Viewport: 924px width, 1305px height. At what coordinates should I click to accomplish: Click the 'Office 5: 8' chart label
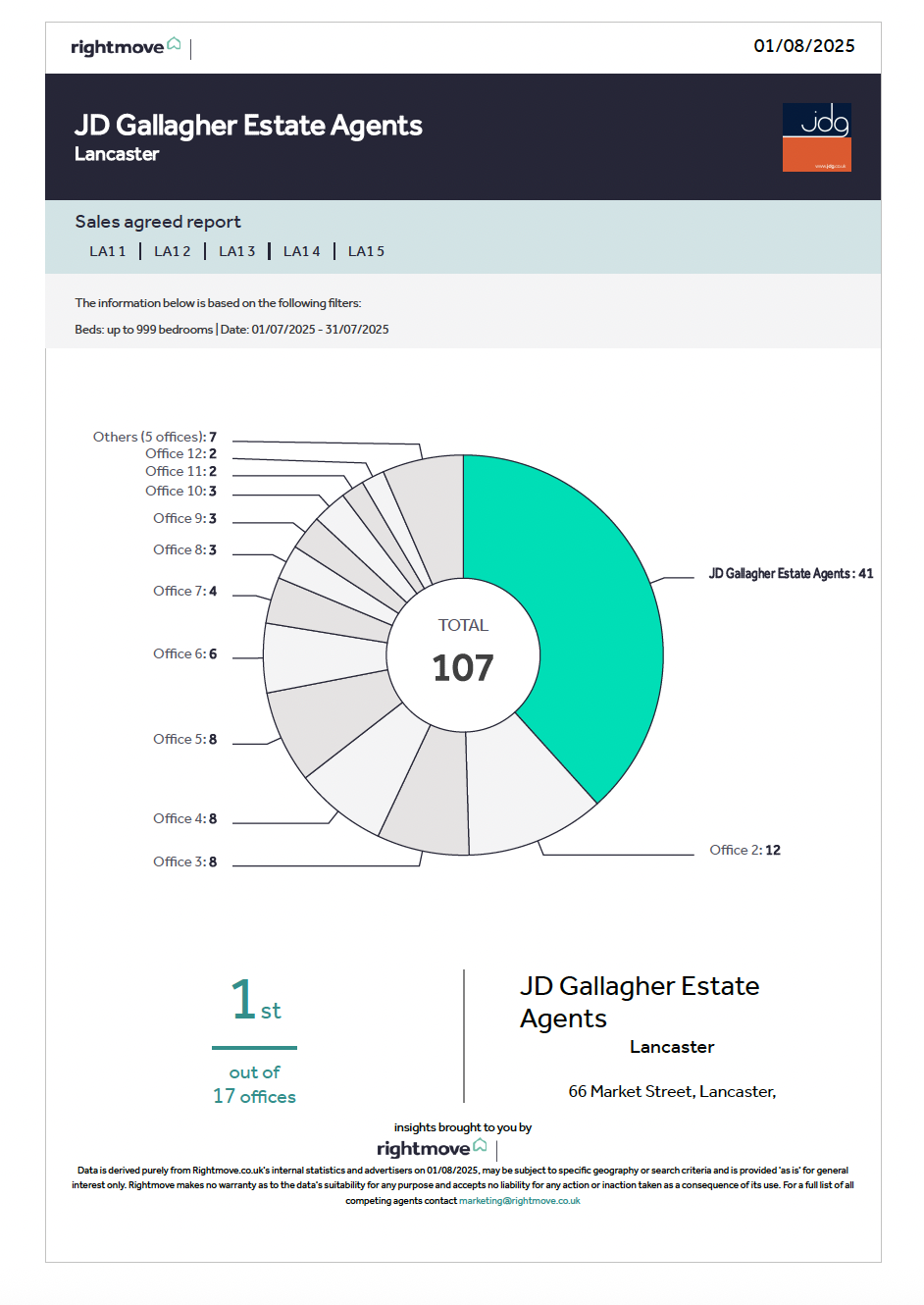point(185,739)
